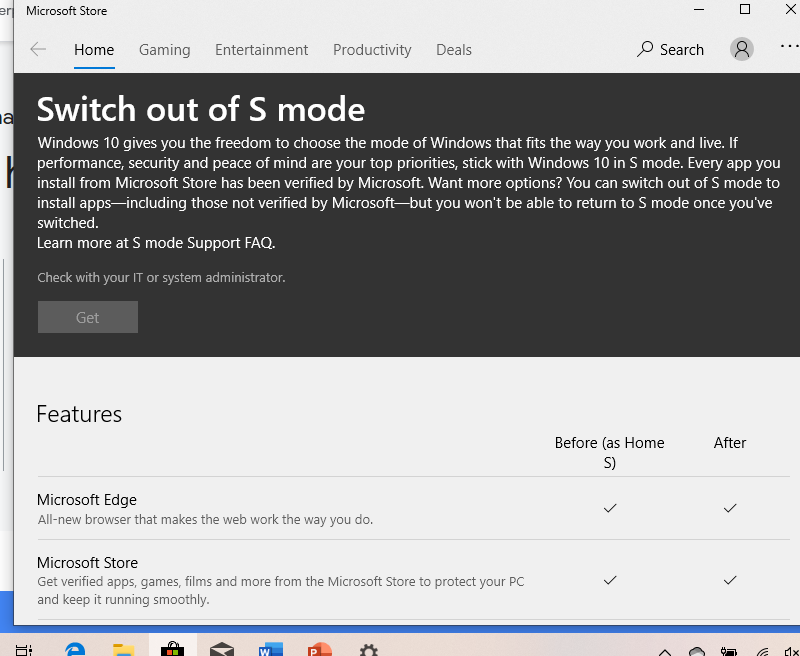Open the Entertainment tab
Image resolution: width=800 pixels, height=656 pixels.
click(261, 49)
